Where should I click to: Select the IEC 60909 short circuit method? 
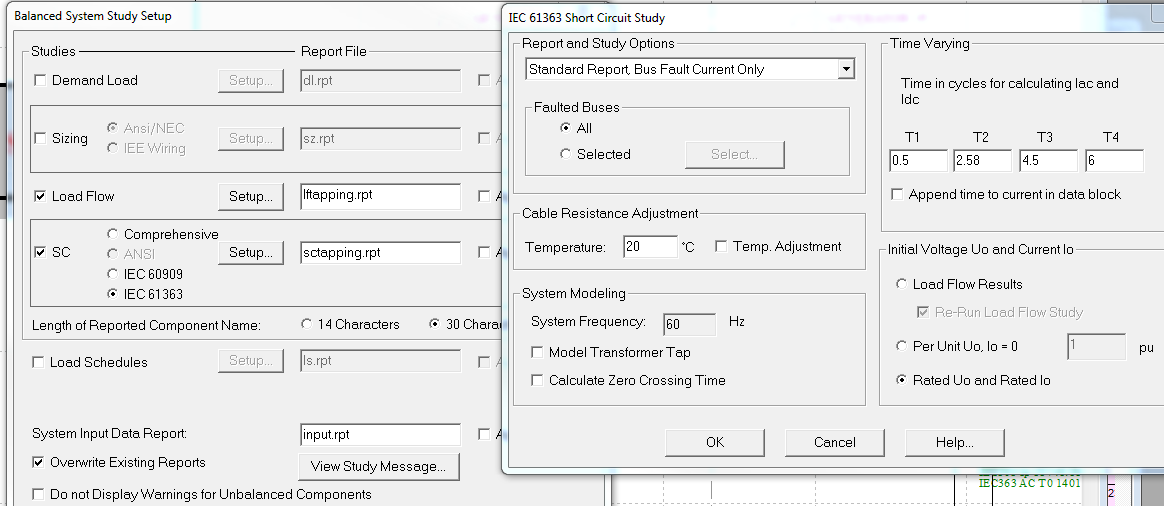[113, 274]
